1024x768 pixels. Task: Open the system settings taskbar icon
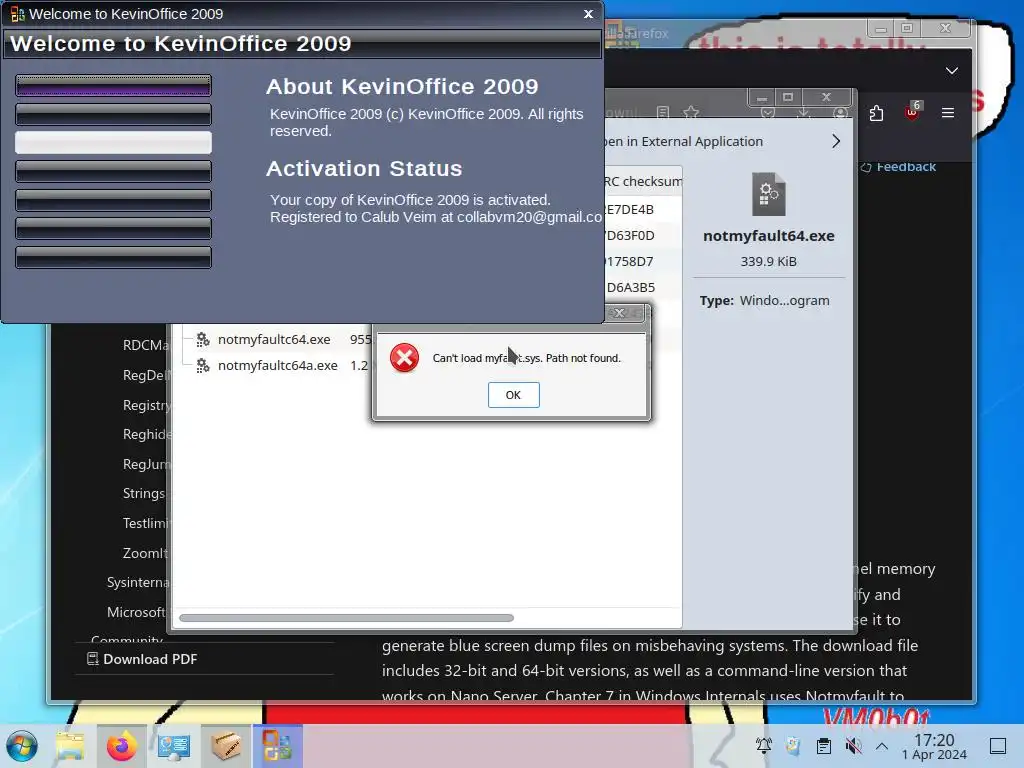[174, 746]
